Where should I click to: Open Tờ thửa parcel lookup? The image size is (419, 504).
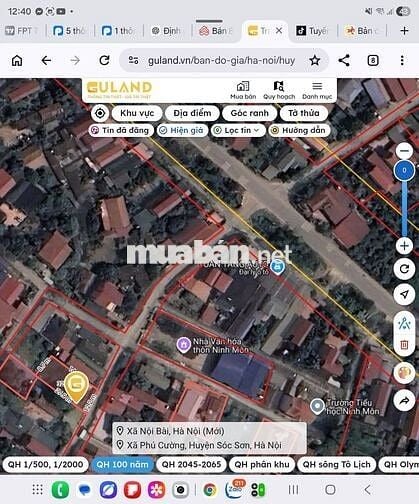(304, 113)
